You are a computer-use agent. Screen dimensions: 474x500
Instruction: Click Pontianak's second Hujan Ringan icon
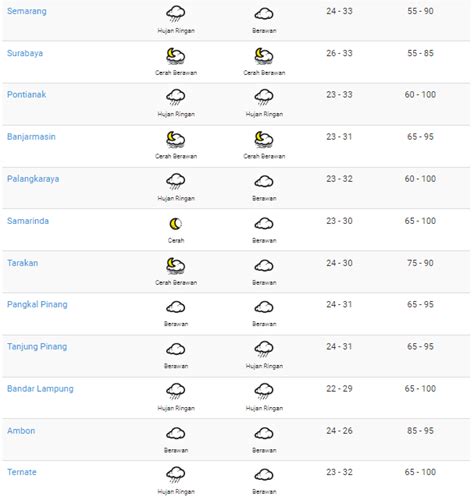click(264, 97)
